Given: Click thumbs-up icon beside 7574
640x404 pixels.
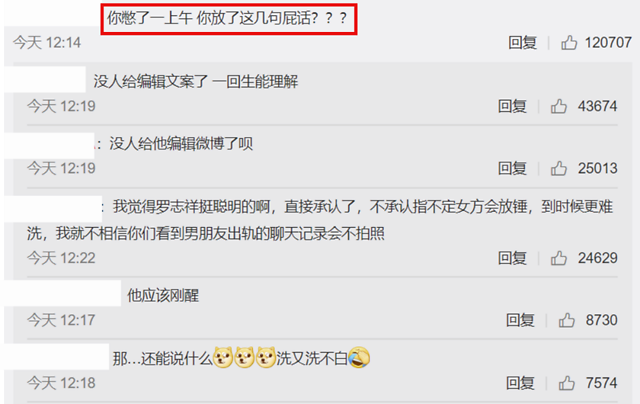Looking at the screenshot, I should [x=567, y=383].
